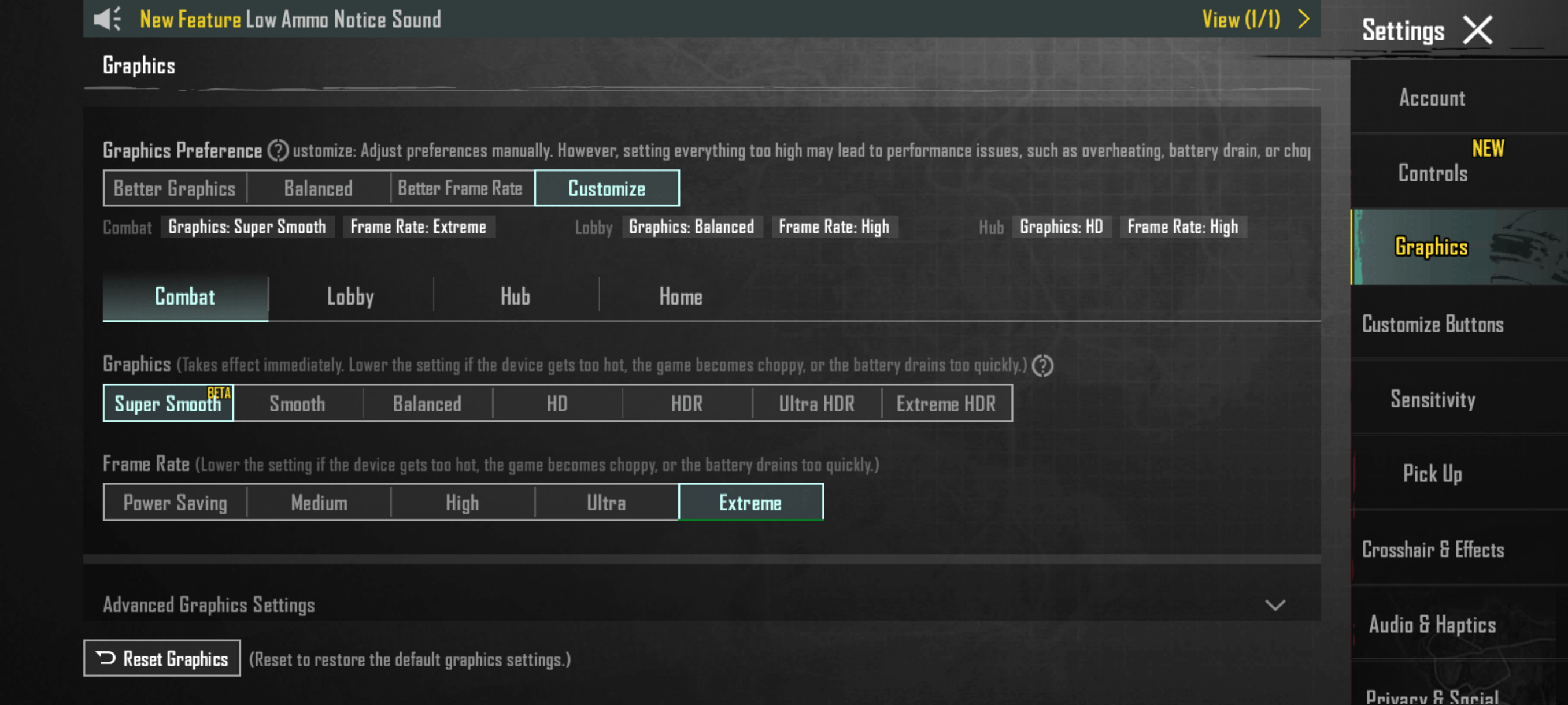Switch to the Lobby tab

point(350,296)
